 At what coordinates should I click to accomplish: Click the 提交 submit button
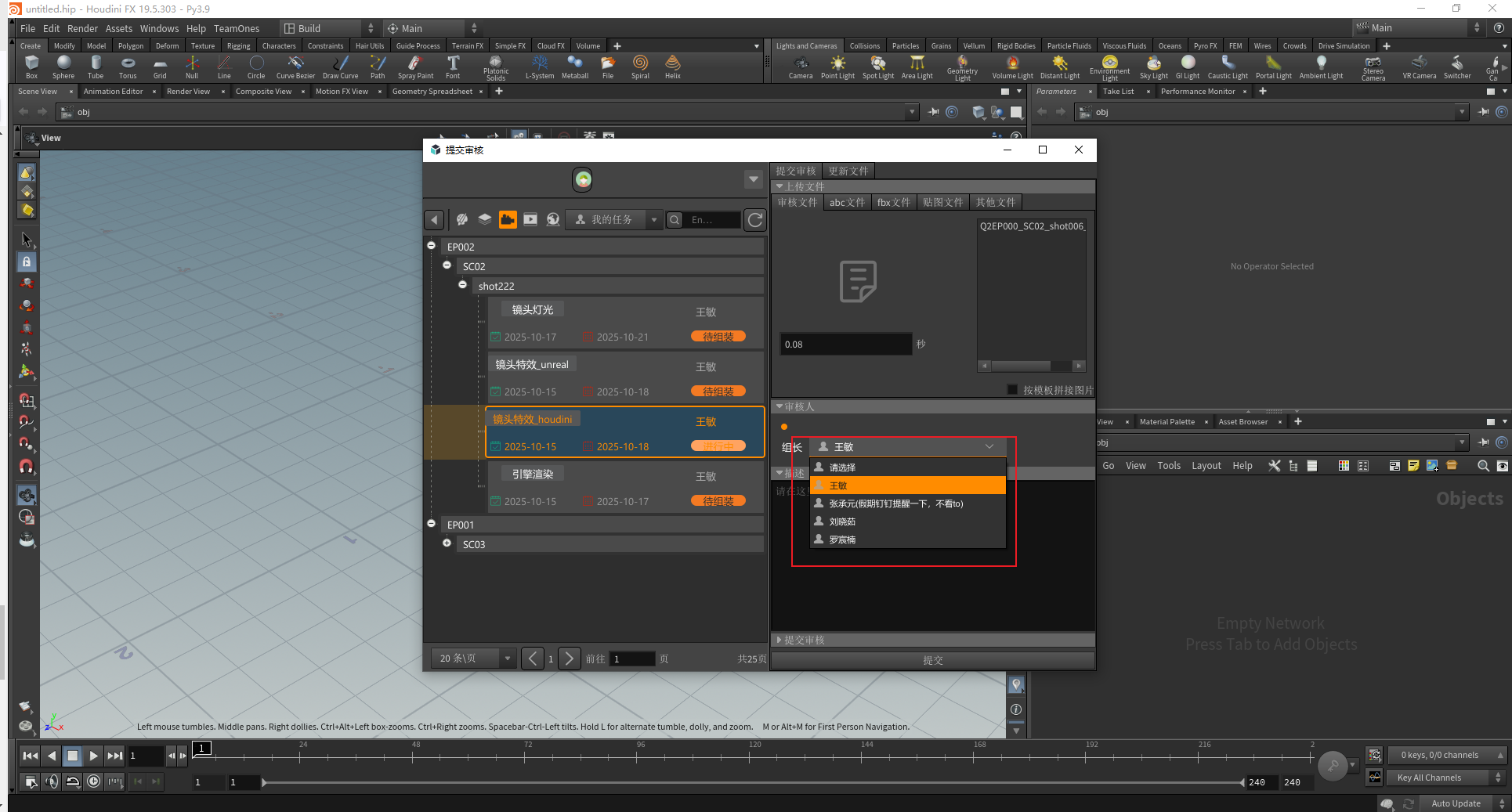point(932,660)
